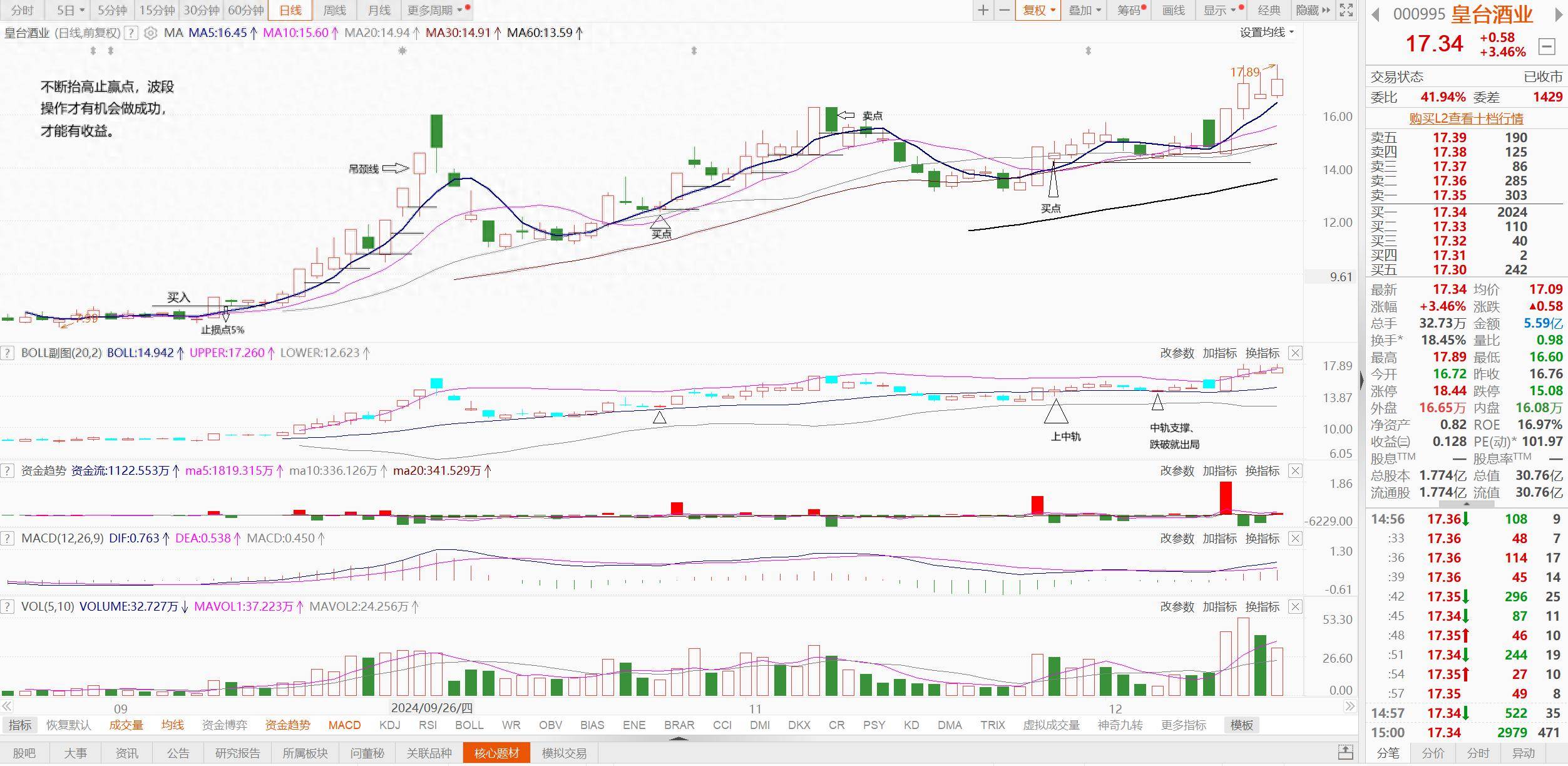Open the 叠加 dropdown
1568x766 pixels.
click(1085, 10)
